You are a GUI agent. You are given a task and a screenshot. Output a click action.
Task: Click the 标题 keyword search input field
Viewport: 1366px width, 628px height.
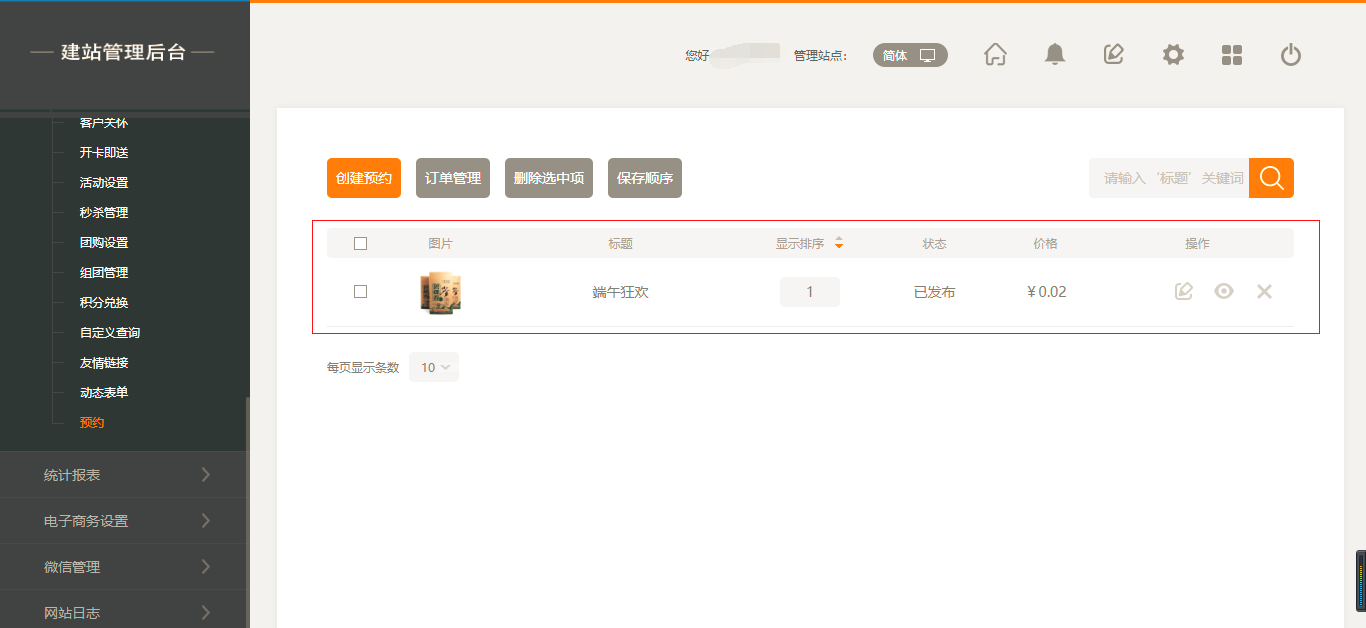[1169, 178]
